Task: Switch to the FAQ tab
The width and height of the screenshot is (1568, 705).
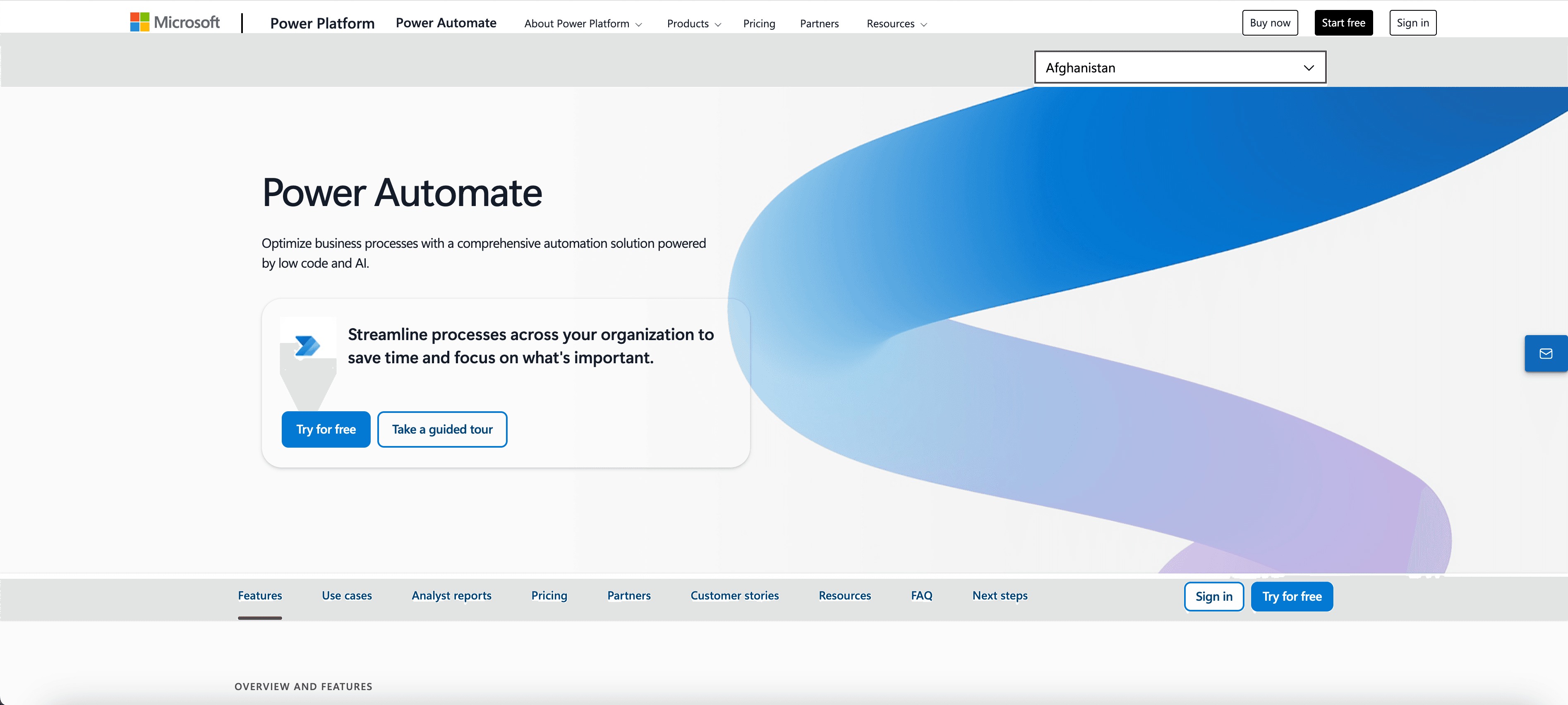Action: point(921,596)
